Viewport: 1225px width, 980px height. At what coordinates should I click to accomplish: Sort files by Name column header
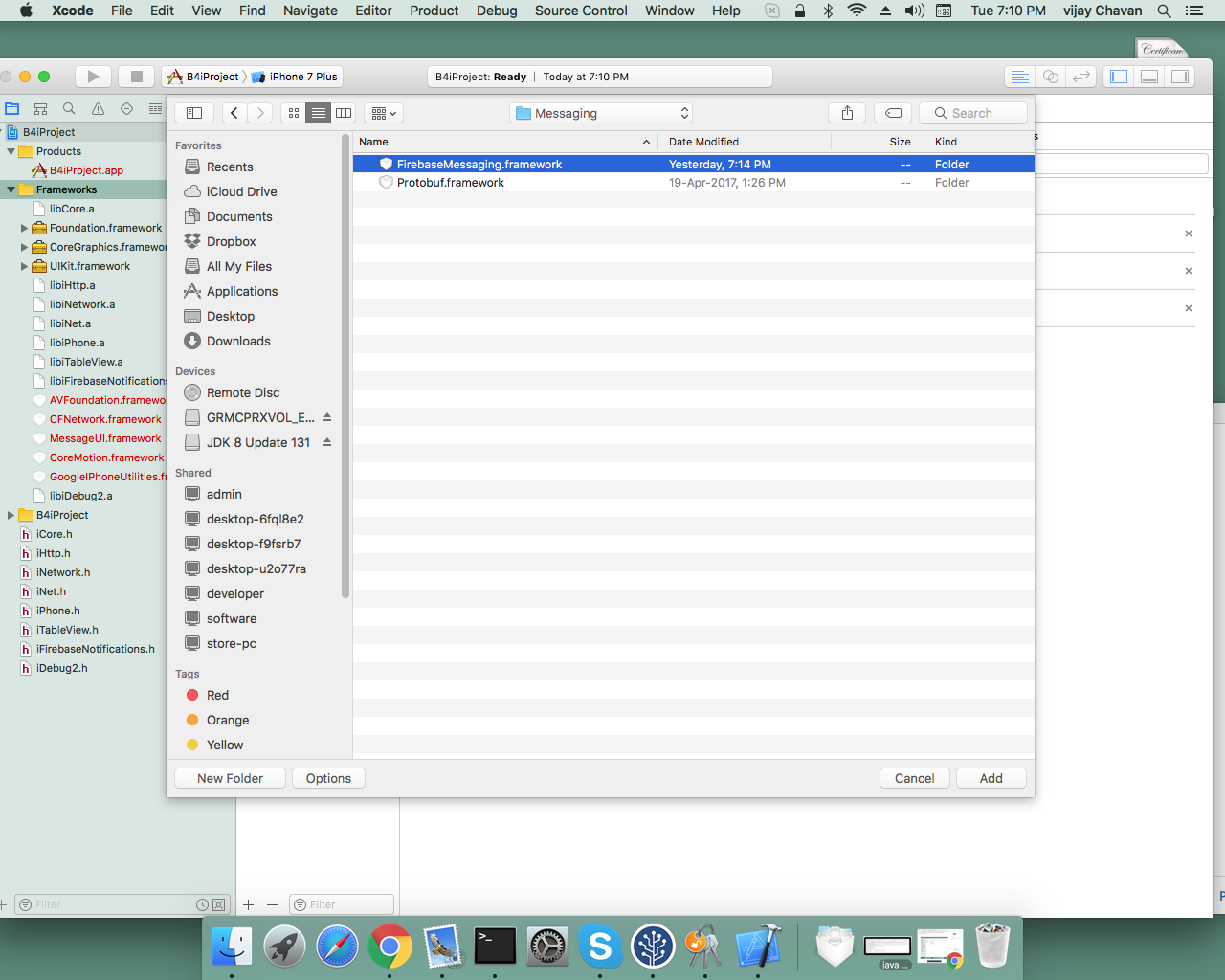[x=505, y=142]
